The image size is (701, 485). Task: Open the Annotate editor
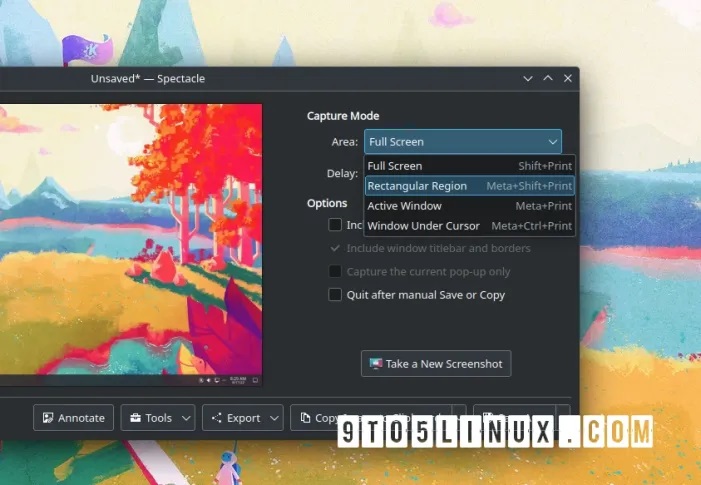point(73,418)
